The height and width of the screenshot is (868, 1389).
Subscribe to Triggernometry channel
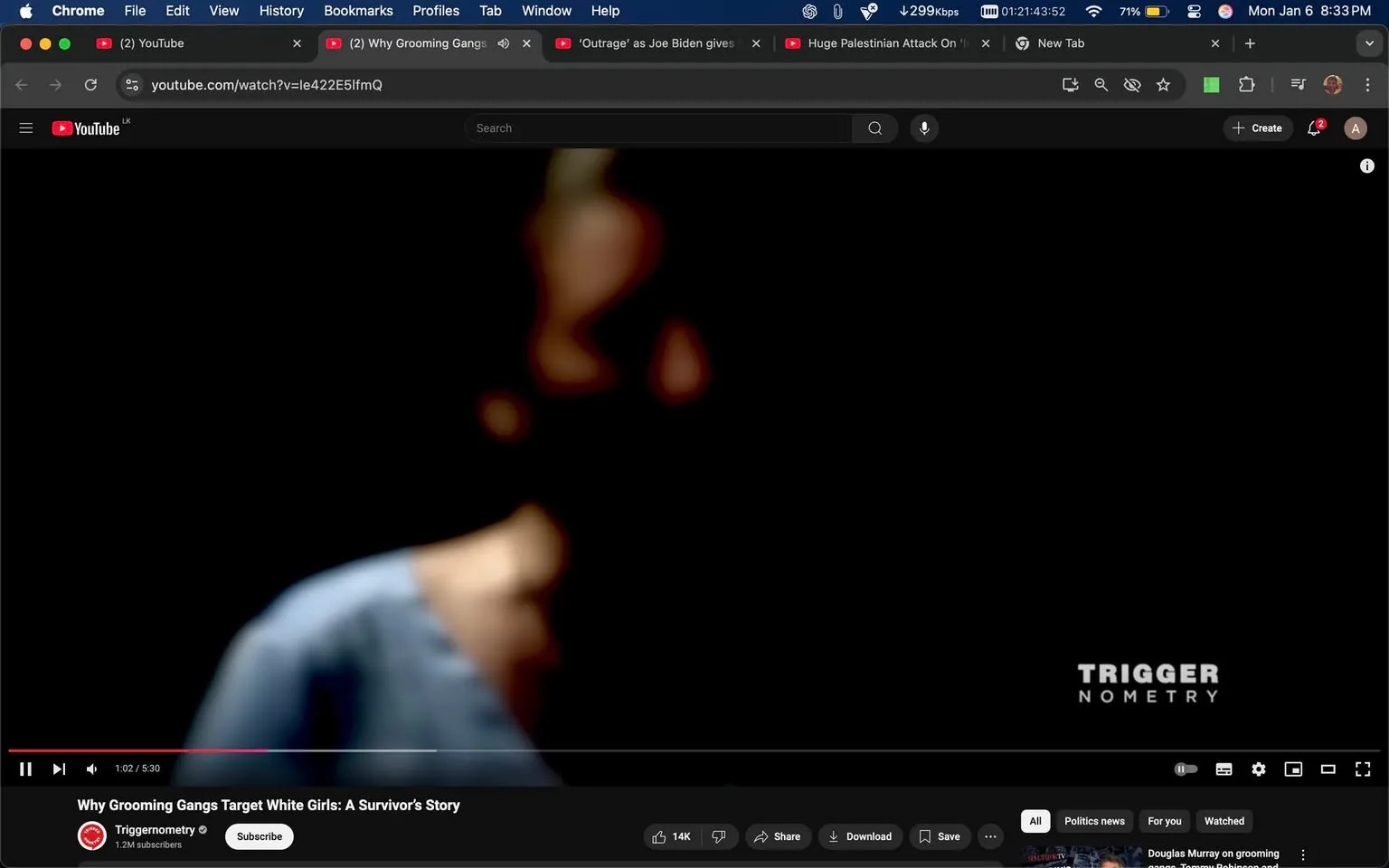[x=259, y=835]
